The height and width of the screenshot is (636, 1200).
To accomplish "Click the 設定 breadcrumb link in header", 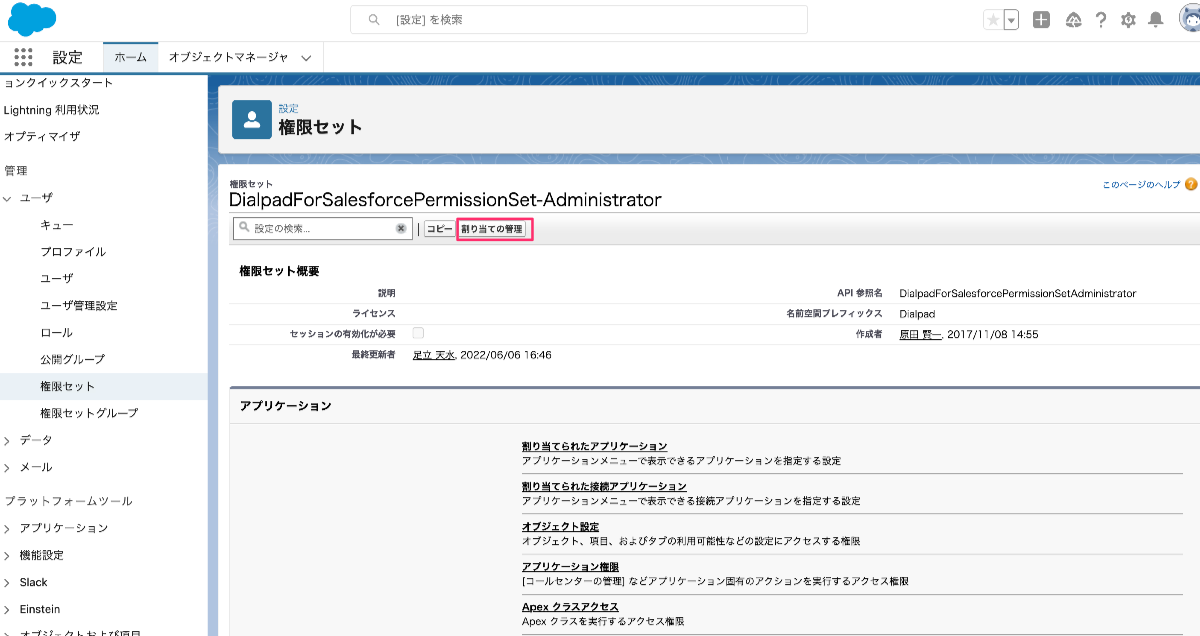I will click(x=288, y=108).
